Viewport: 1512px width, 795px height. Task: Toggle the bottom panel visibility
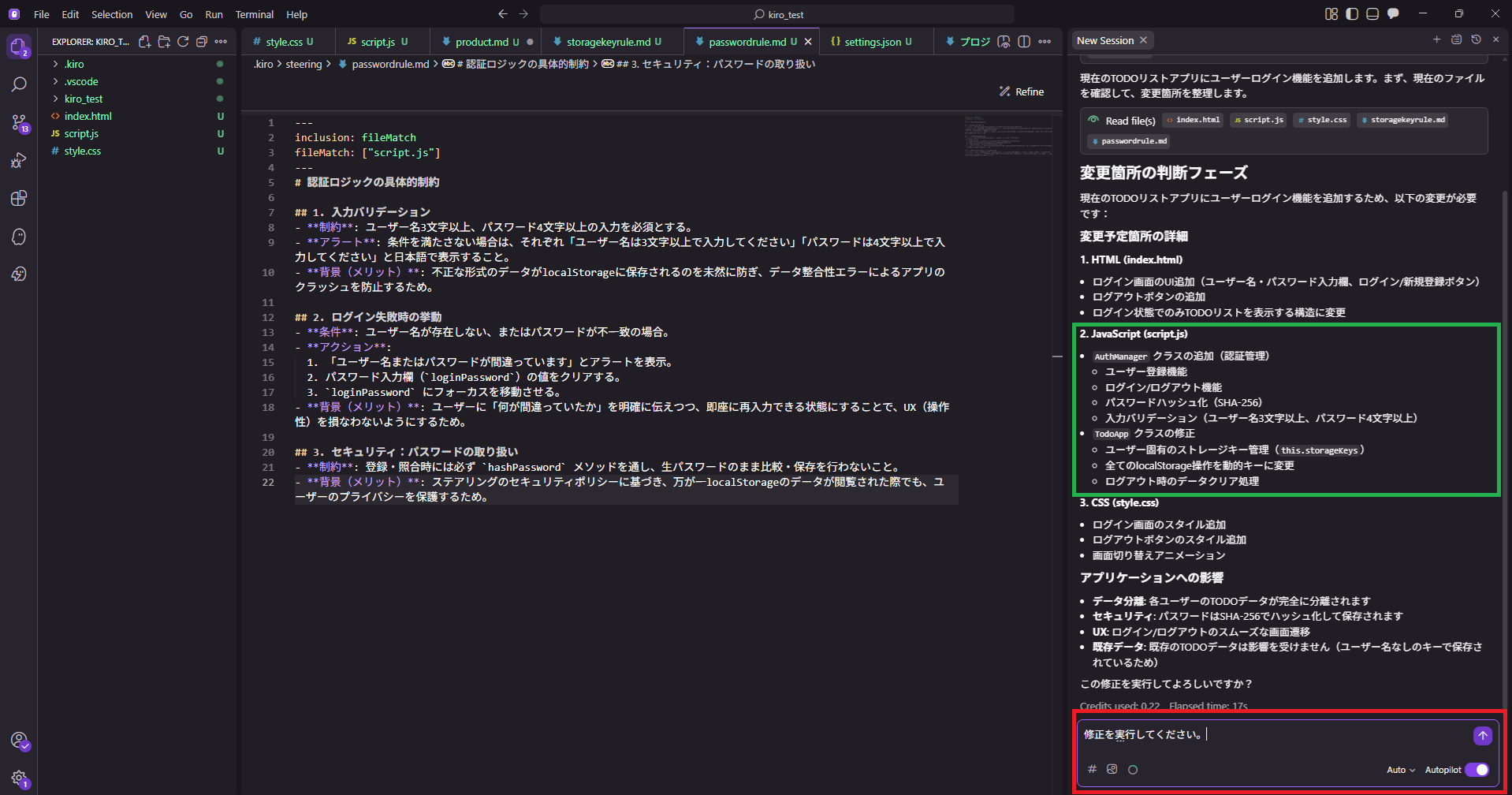click(1372, 13)
